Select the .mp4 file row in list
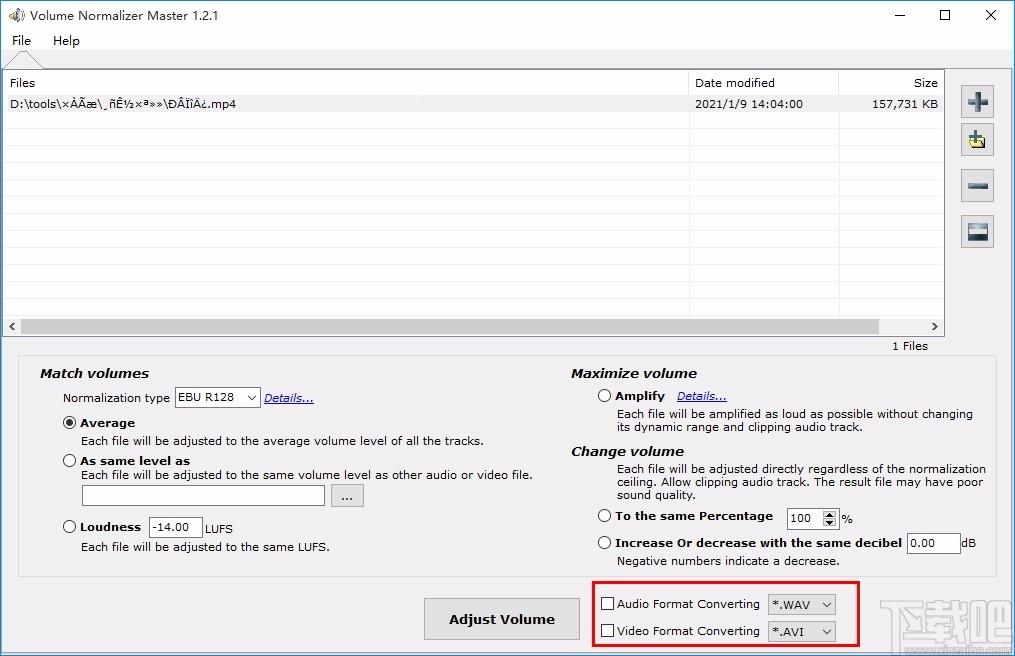The height and width of the screenshot is (656, 1015). click(x=473, y=104)
